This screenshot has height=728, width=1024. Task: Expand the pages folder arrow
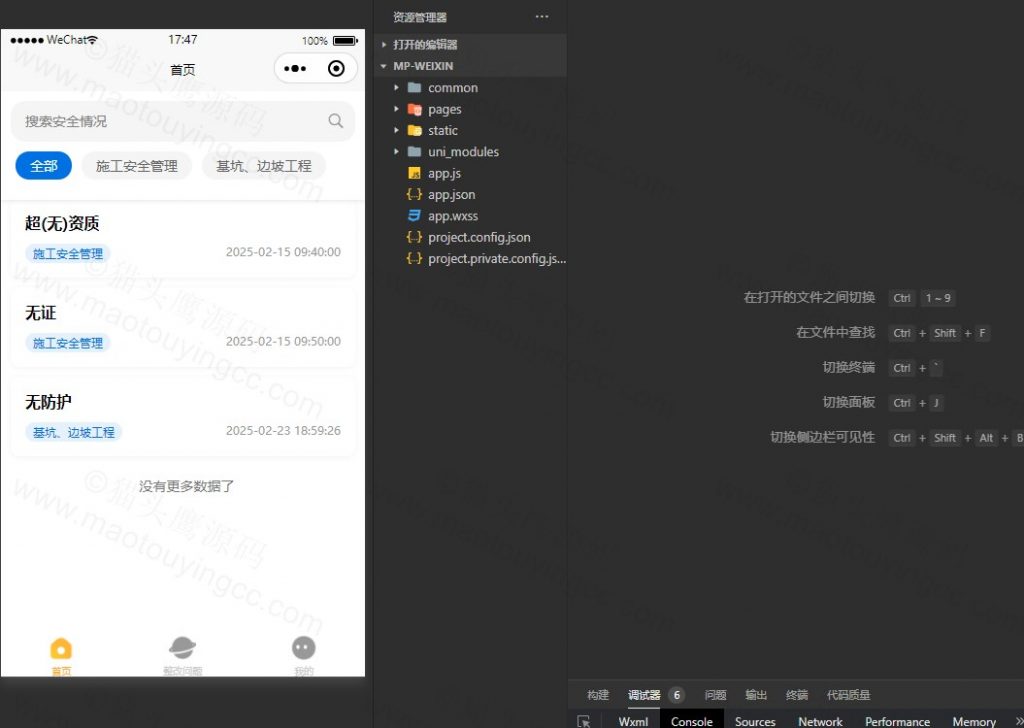pos(396,109)
